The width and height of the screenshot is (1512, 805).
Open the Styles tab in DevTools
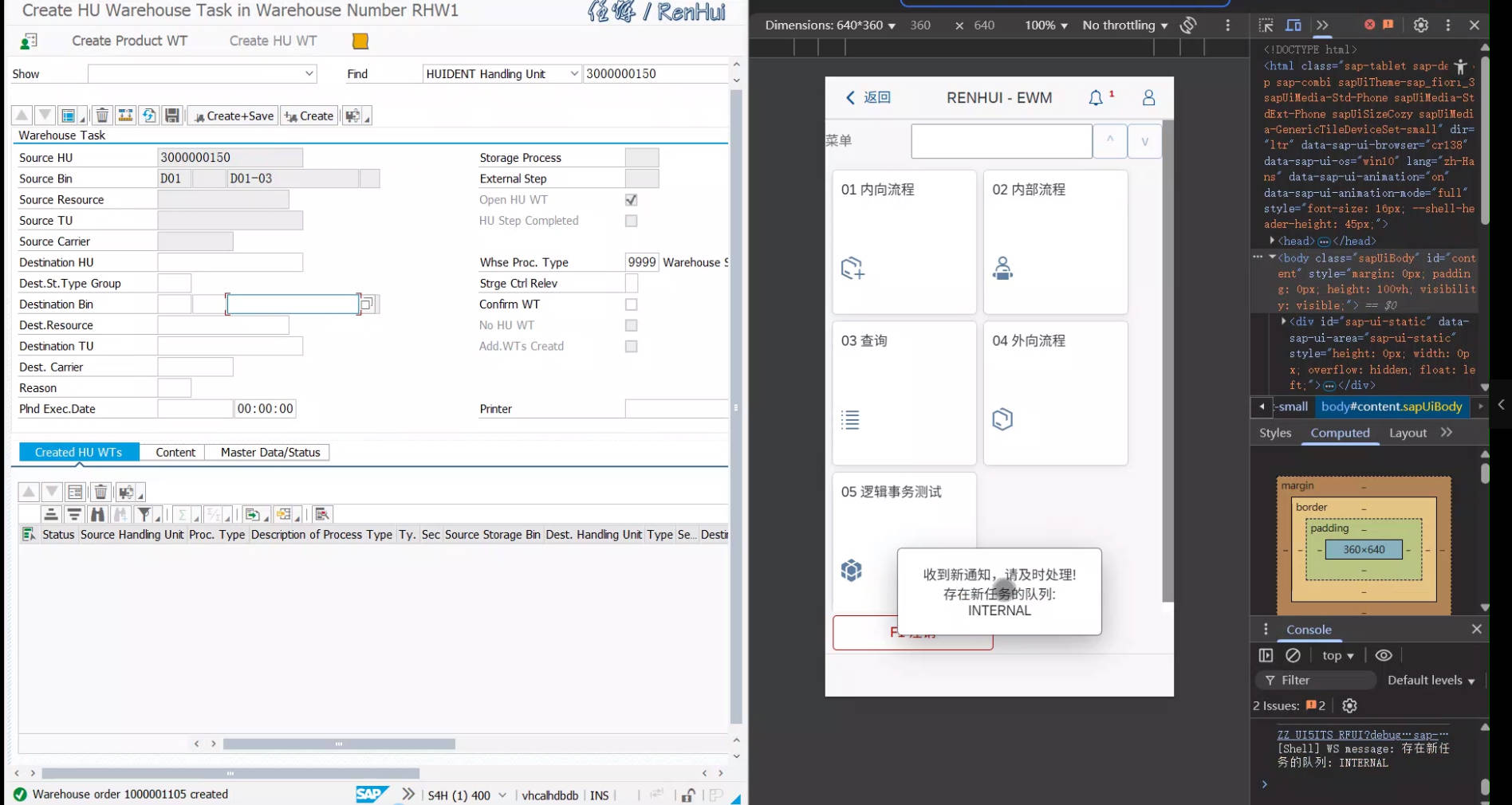tap(1275, 433)
